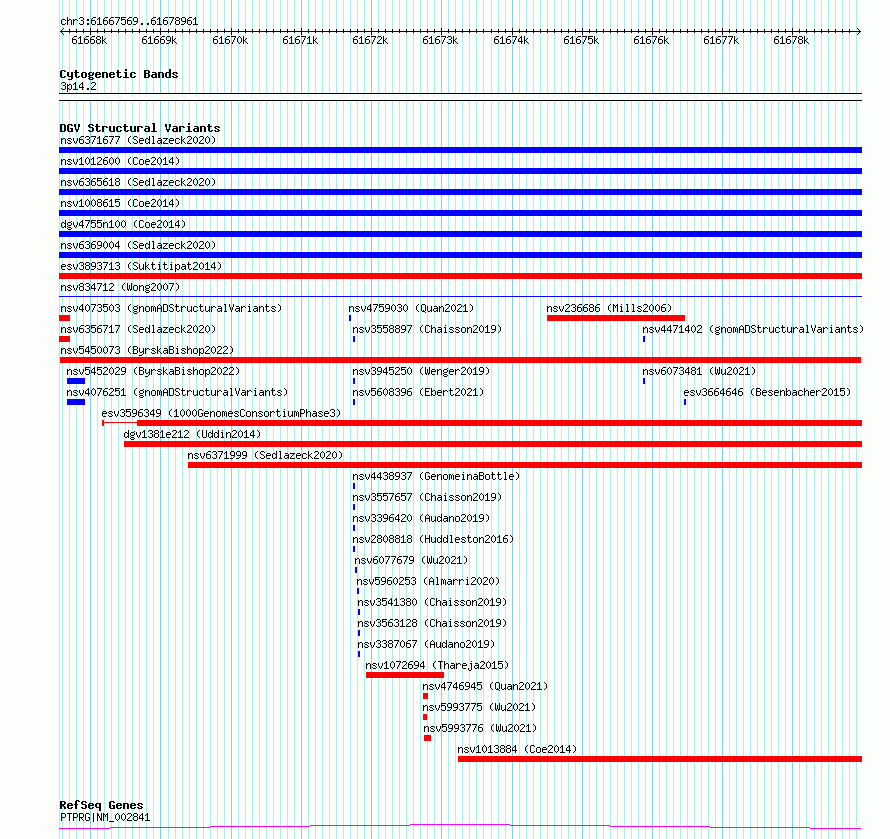Click the blue nsv5452029 variant bar
The width and height of the screenshot is (890, 839).
pos(76,381)
